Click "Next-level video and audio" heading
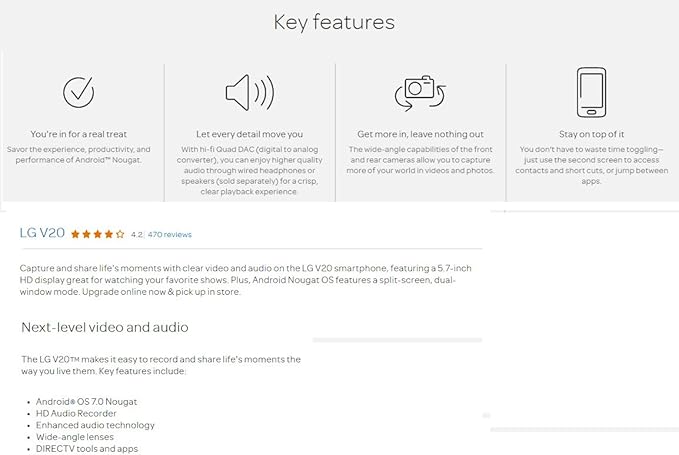This screenshot has width=679, height=455. pyautogui.click(x=105, y=327)
